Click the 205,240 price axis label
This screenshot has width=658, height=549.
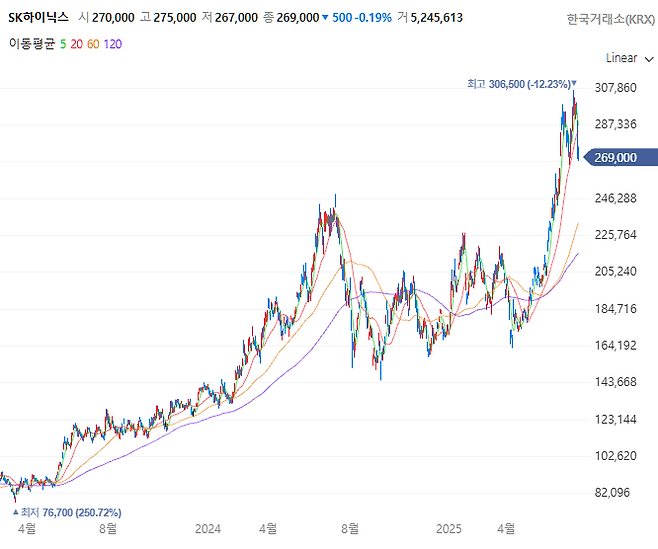pyautogui.click(x=615, y=271)
